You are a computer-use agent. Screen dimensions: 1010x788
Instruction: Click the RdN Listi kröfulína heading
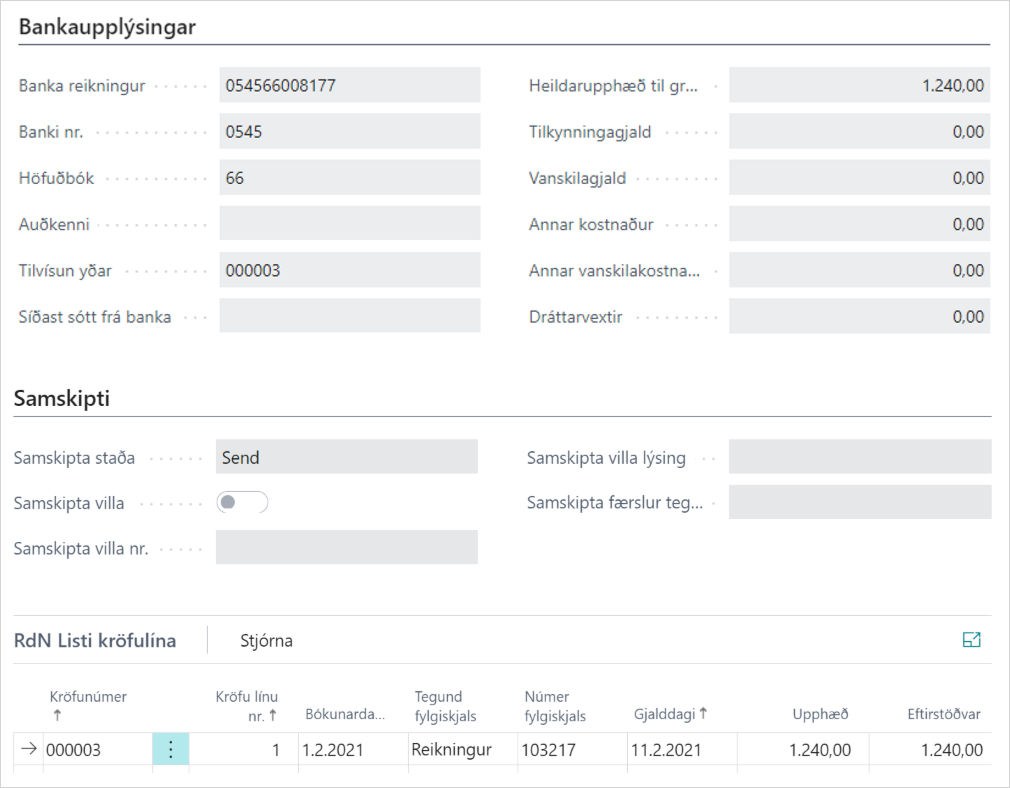point(95,641)
